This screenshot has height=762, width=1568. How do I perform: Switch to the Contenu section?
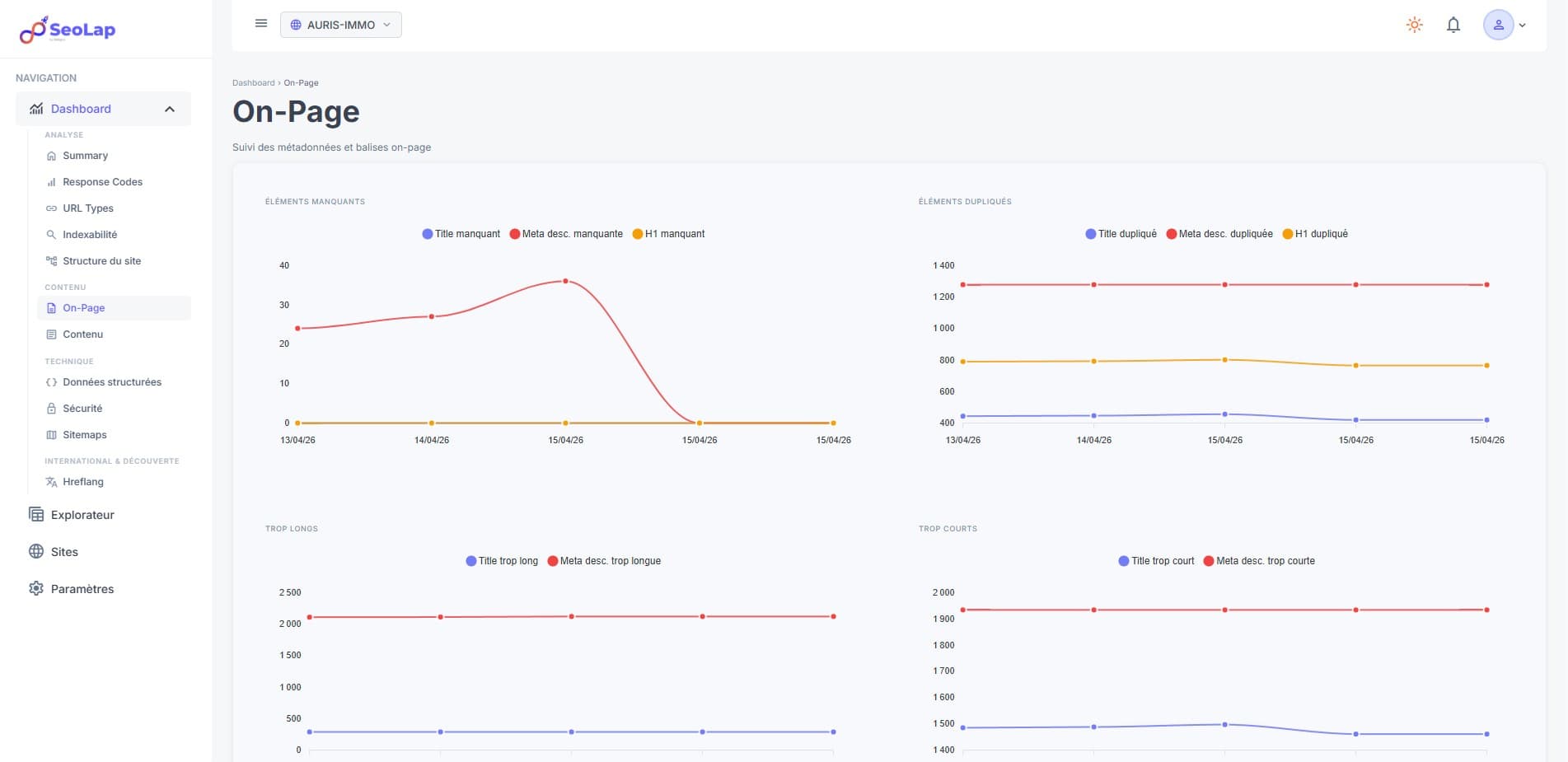point(82,334)
